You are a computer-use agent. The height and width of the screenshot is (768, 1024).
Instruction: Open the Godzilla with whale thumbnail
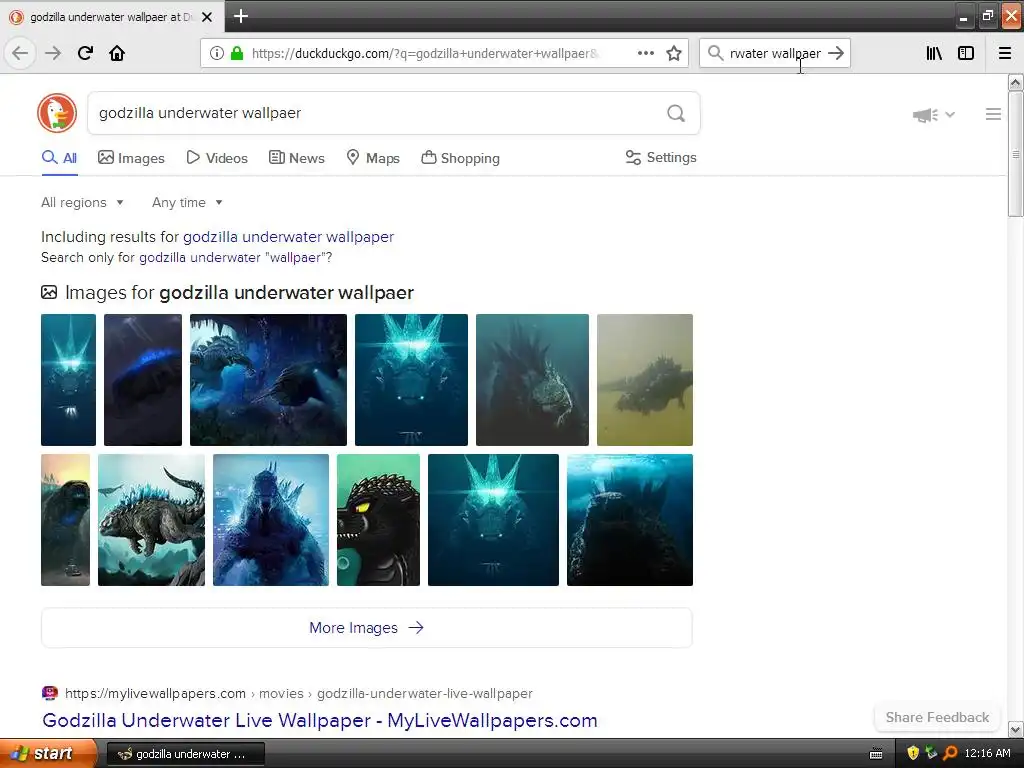click(151, 520)
